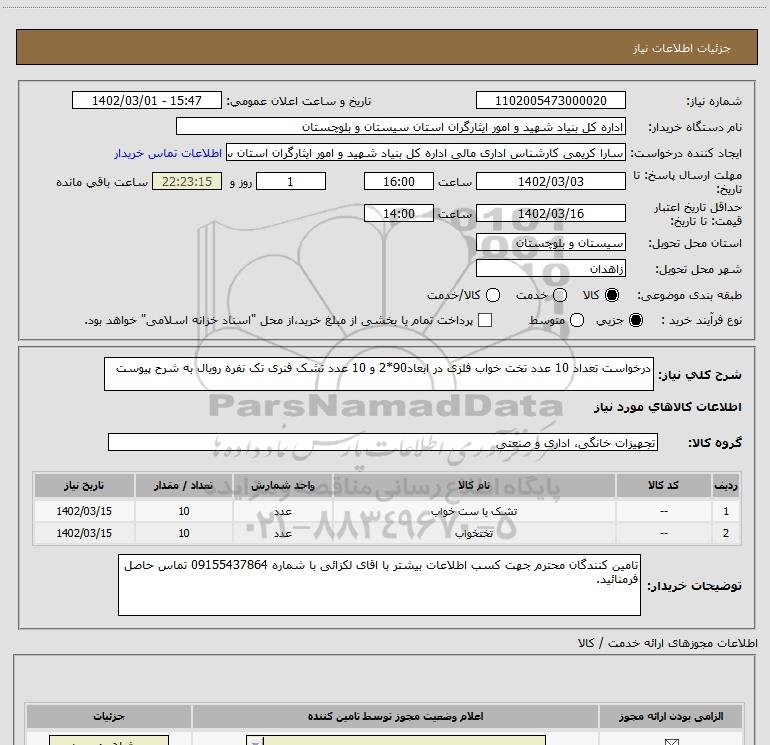This screenshot has width=770, height=745.
Task: Select کالا radio button
Action: 612,295
